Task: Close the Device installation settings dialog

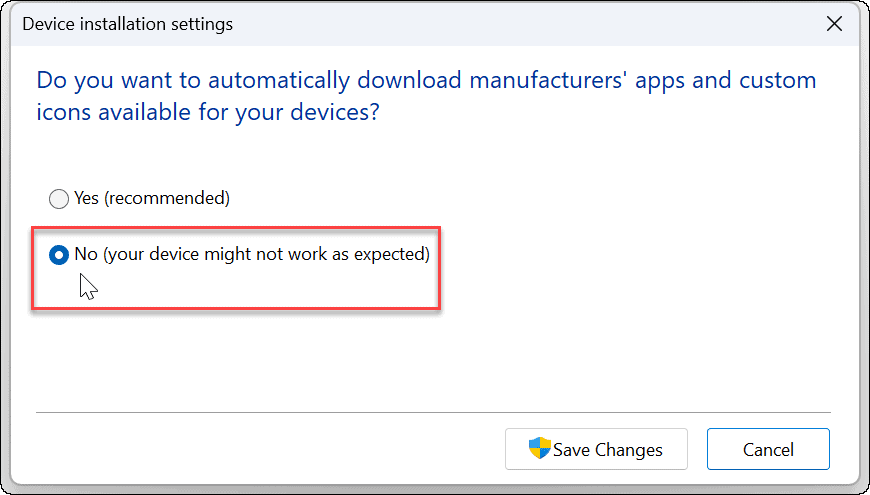Action: (834, 24)
